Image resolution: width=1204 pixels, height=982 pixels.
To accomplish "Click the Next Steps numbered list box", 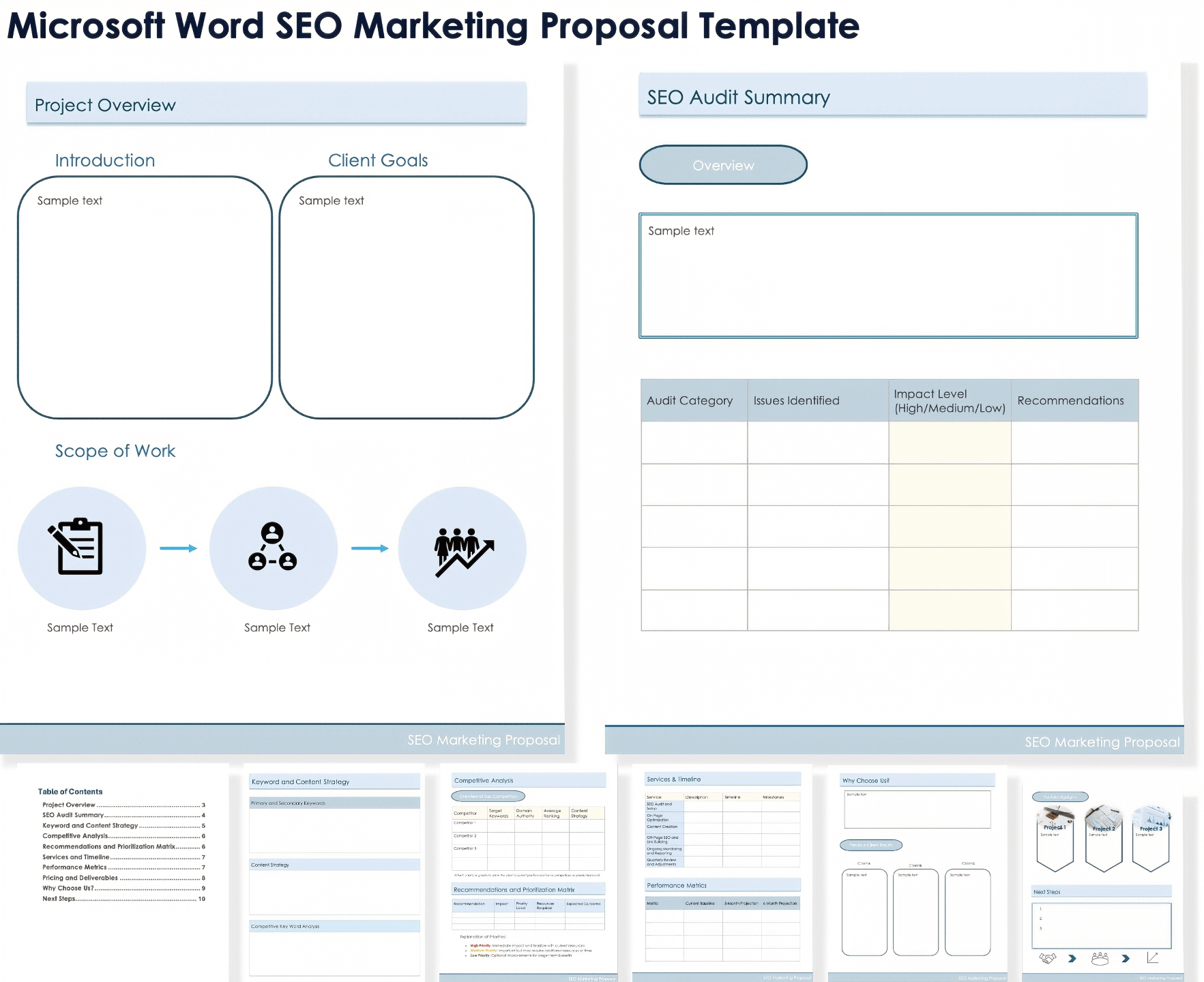I will pyautogui.click(x=1101, y=925).
